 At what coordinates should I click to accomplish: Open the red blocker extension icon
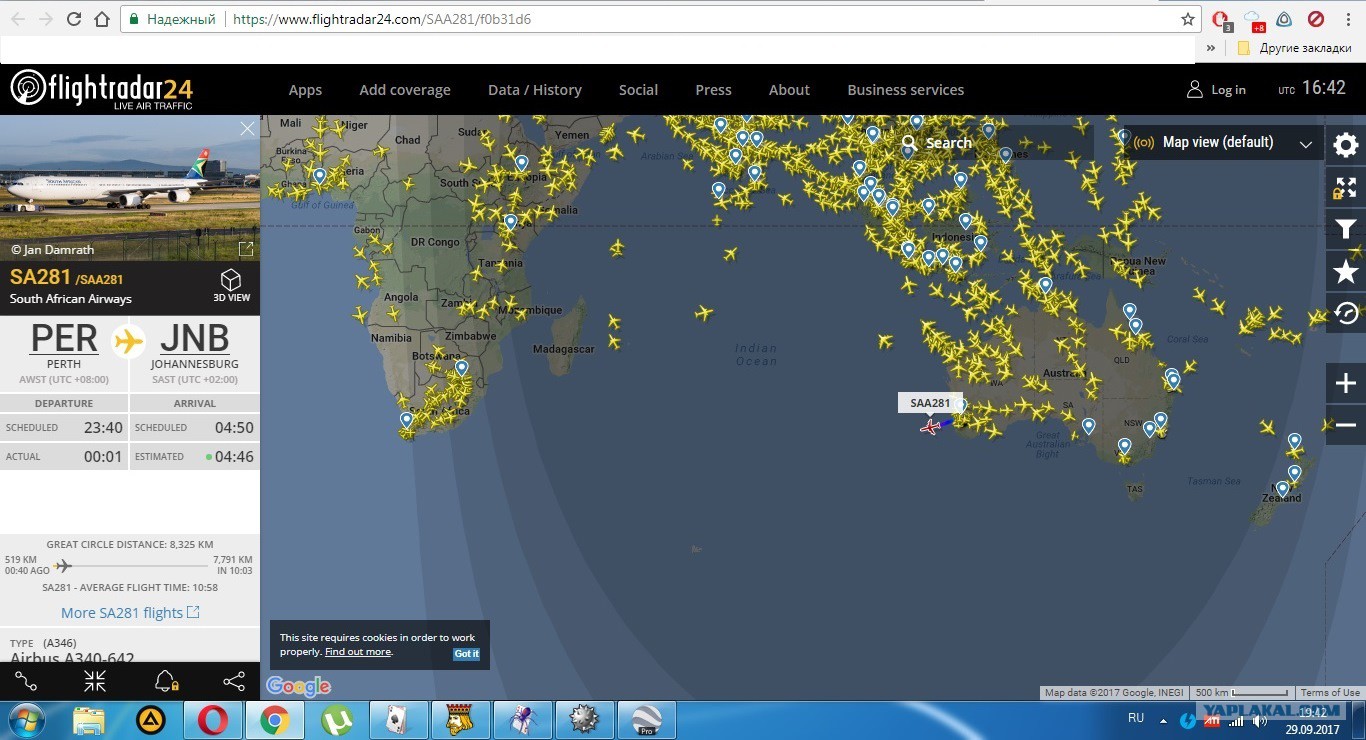coord(1316,19)
